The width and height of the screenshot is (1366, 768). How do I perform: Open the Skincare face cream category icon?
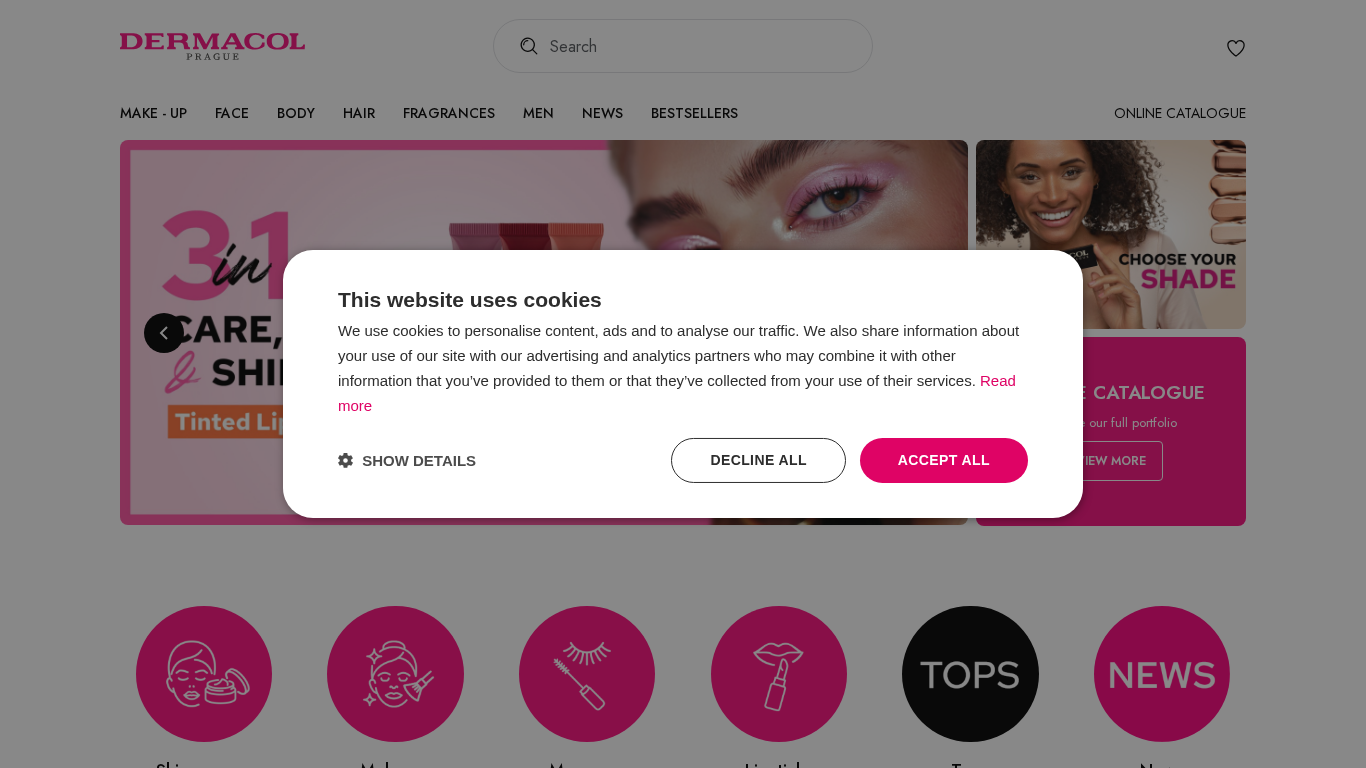point(204,674)
